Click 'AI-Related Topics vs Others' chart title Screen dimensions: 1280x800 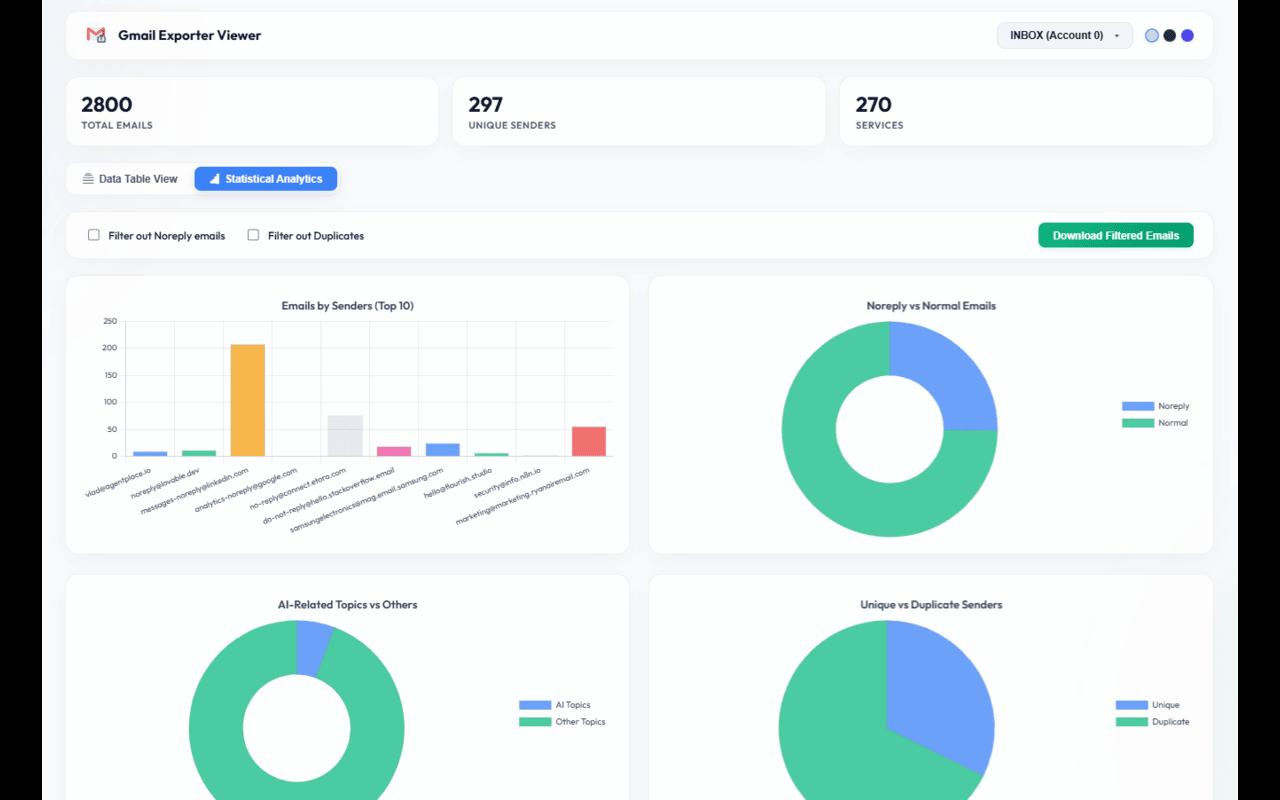click(x=347, y=605)
